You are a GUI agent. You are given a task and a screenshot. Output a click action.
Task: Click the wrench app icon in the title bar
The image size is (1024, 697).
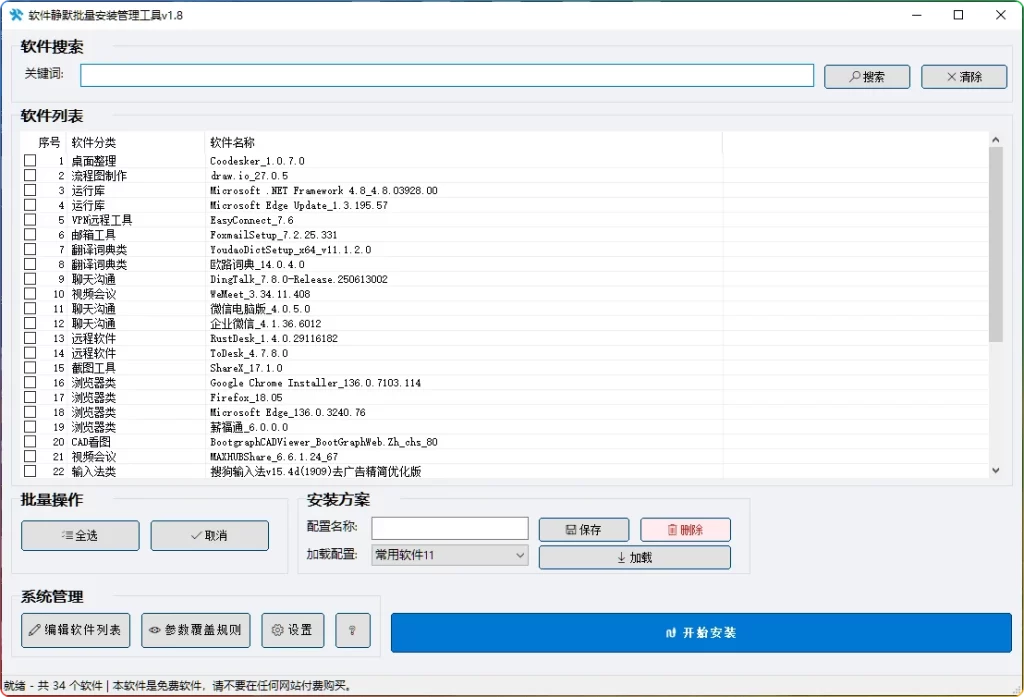(x=16, y=14)
